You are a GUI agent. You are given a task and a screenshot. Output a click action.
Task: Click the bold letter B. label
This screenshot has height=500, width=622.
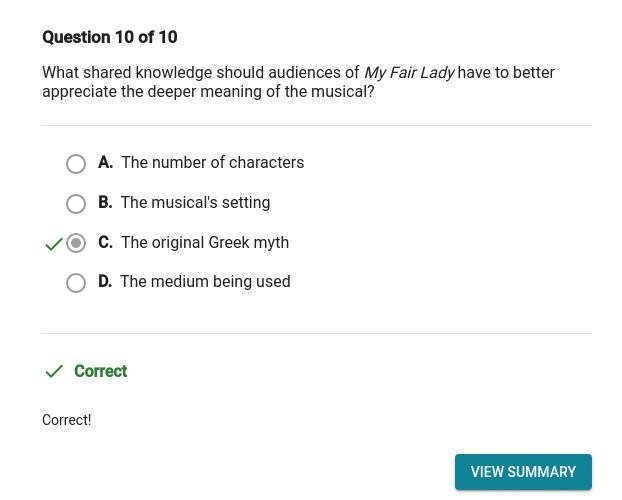(105, 203)
